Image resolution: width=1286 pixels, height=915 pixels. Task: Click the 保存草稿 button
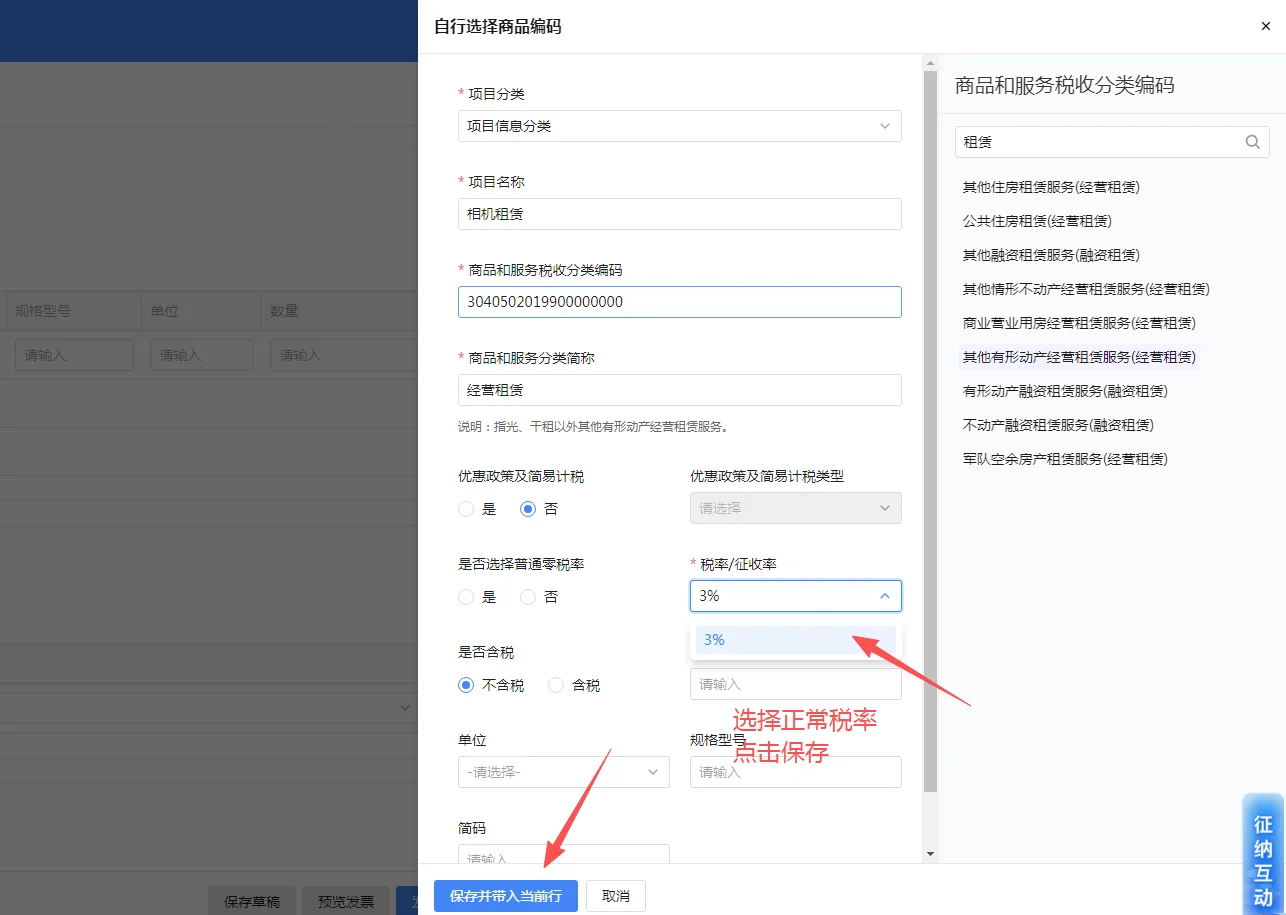[251, 900]
